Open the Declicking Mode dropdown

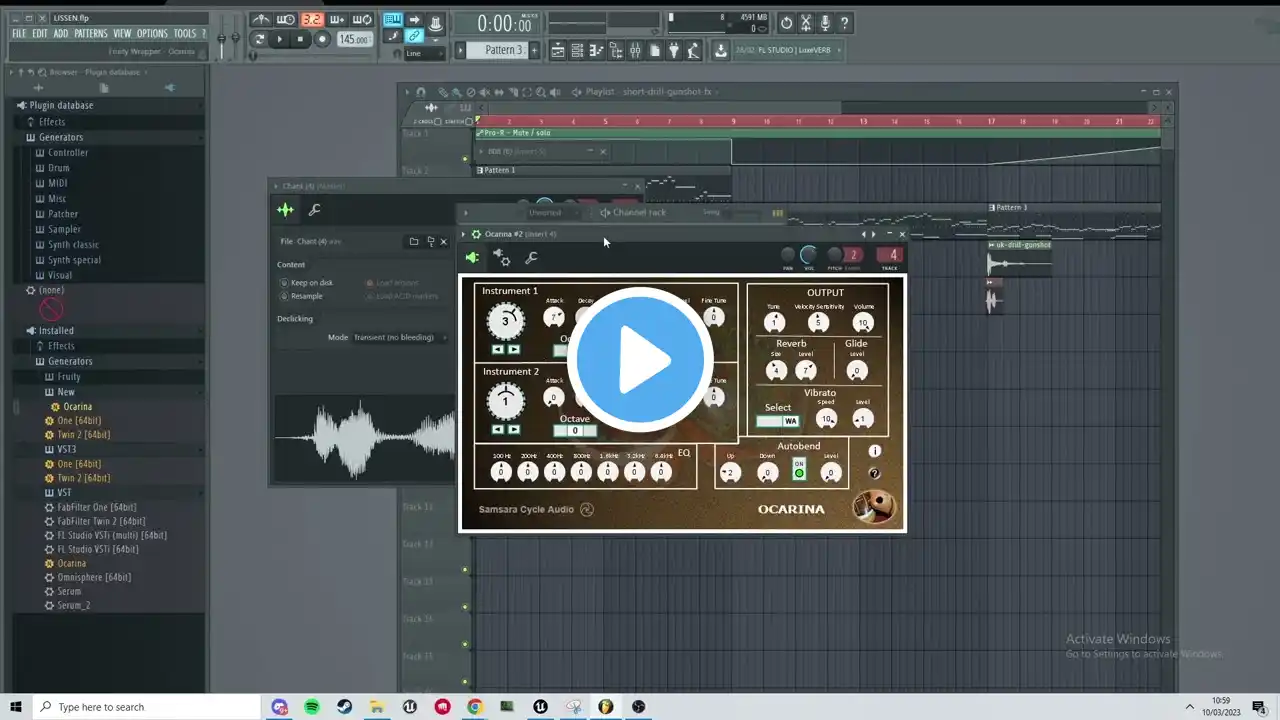(x=400, y=337)
